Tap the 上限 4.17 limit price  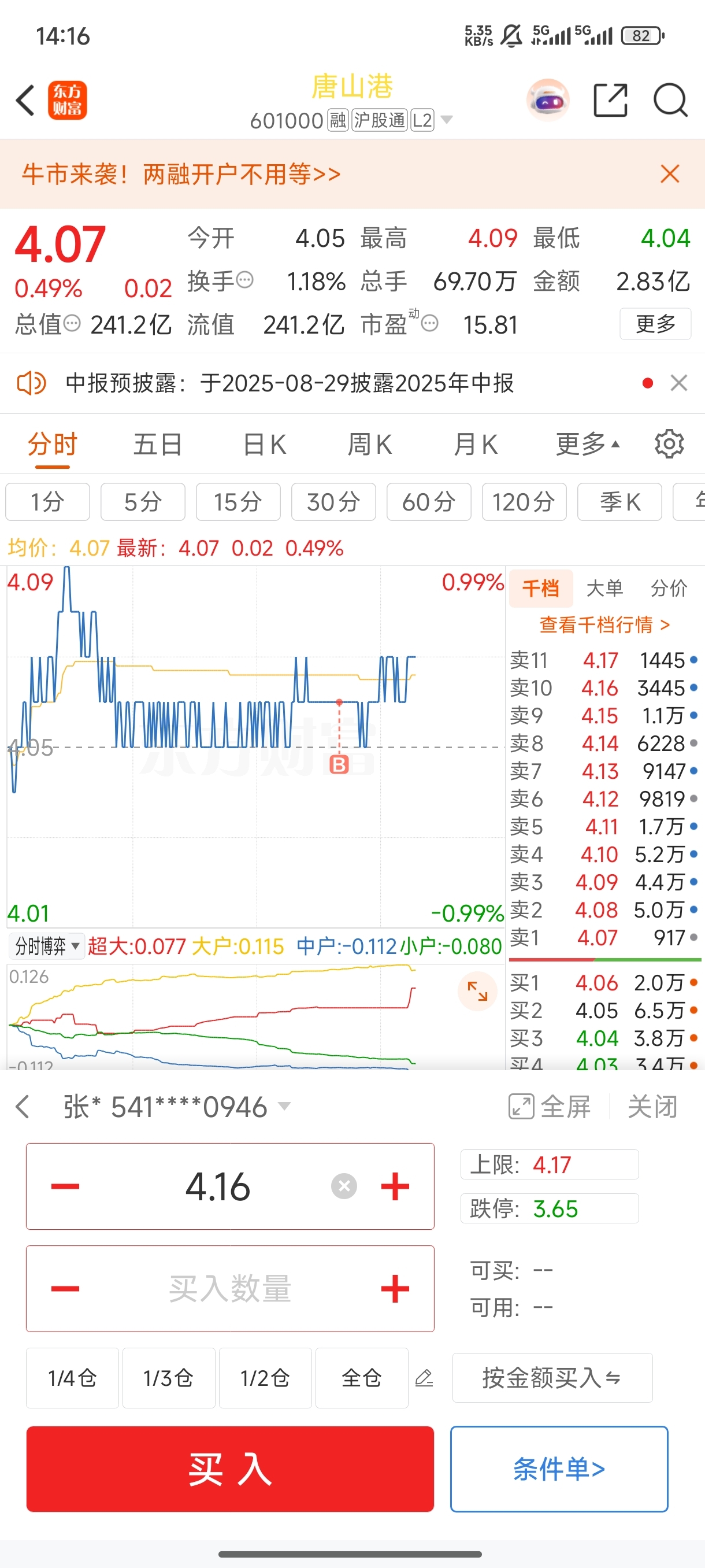point(550,1164)
